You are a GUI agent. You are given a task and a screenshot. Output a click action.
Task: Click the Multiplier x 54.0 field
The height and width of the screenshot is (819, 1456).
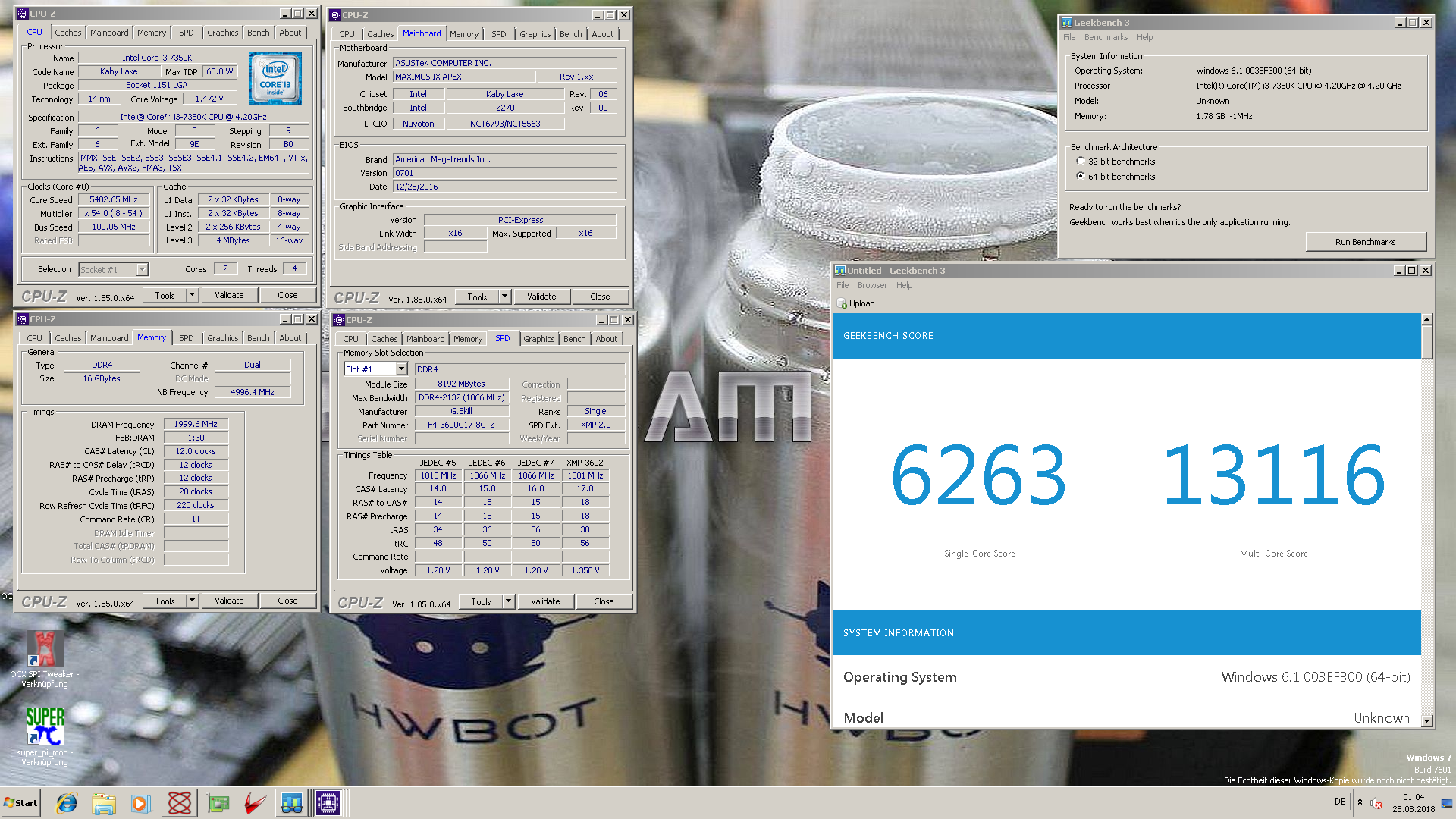click(x=114, y=214)
